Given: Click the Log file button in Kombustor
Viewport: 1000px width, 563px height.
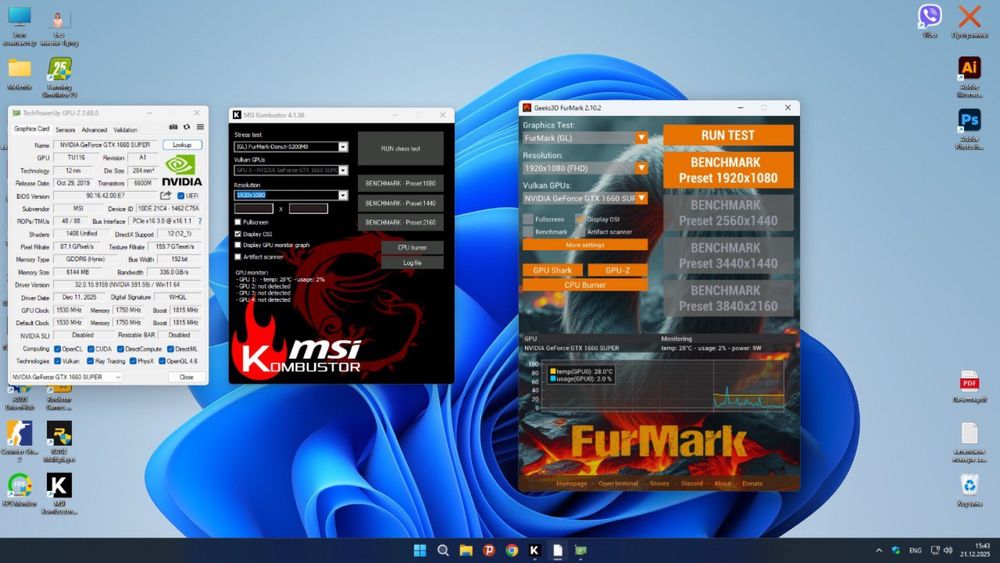Looking at the screenshot, I should tap(412, 263).
